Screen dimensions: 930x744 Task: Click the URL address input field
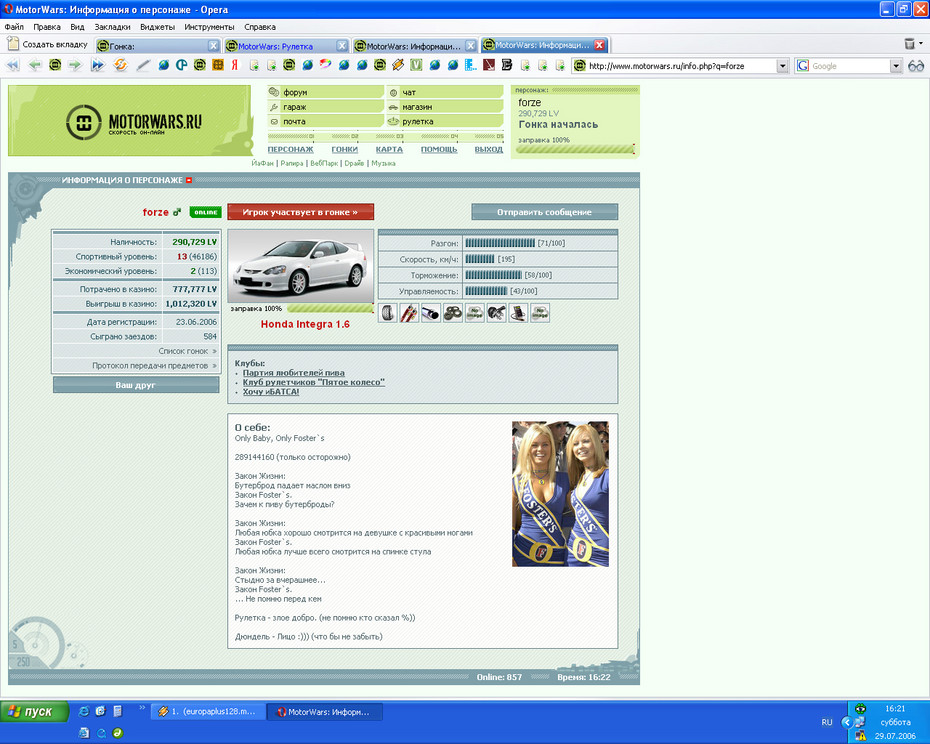tap(682, 66)
